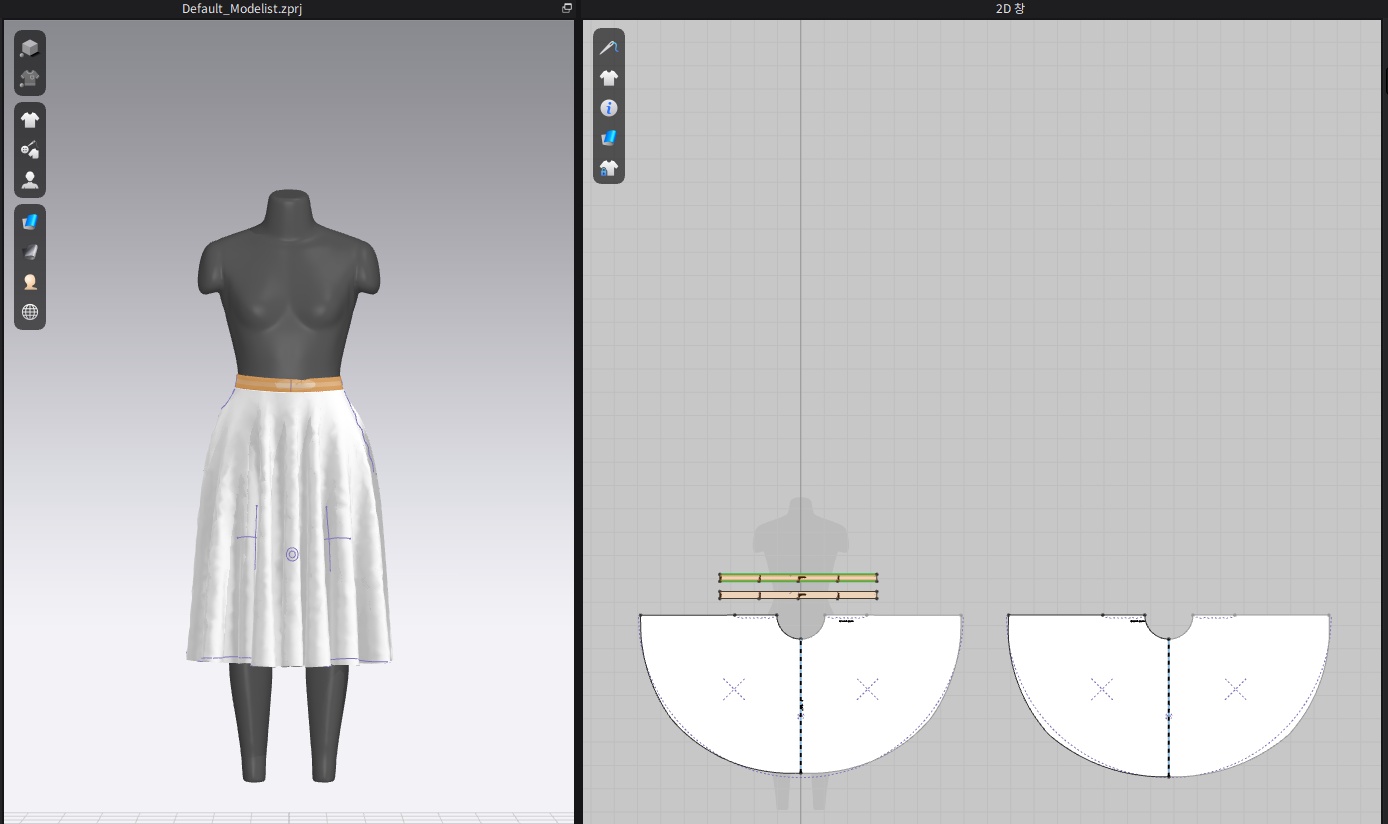Click the pattern lock shirt icon
Viewport: 1388px width, 824px height.
pyautogui.click(x=608, y=167)
